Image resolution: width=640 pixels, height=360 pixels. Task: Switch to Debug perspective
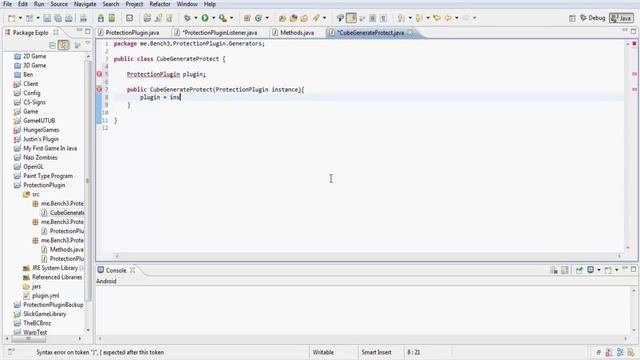pyautogui.click(x=593, y=18)
